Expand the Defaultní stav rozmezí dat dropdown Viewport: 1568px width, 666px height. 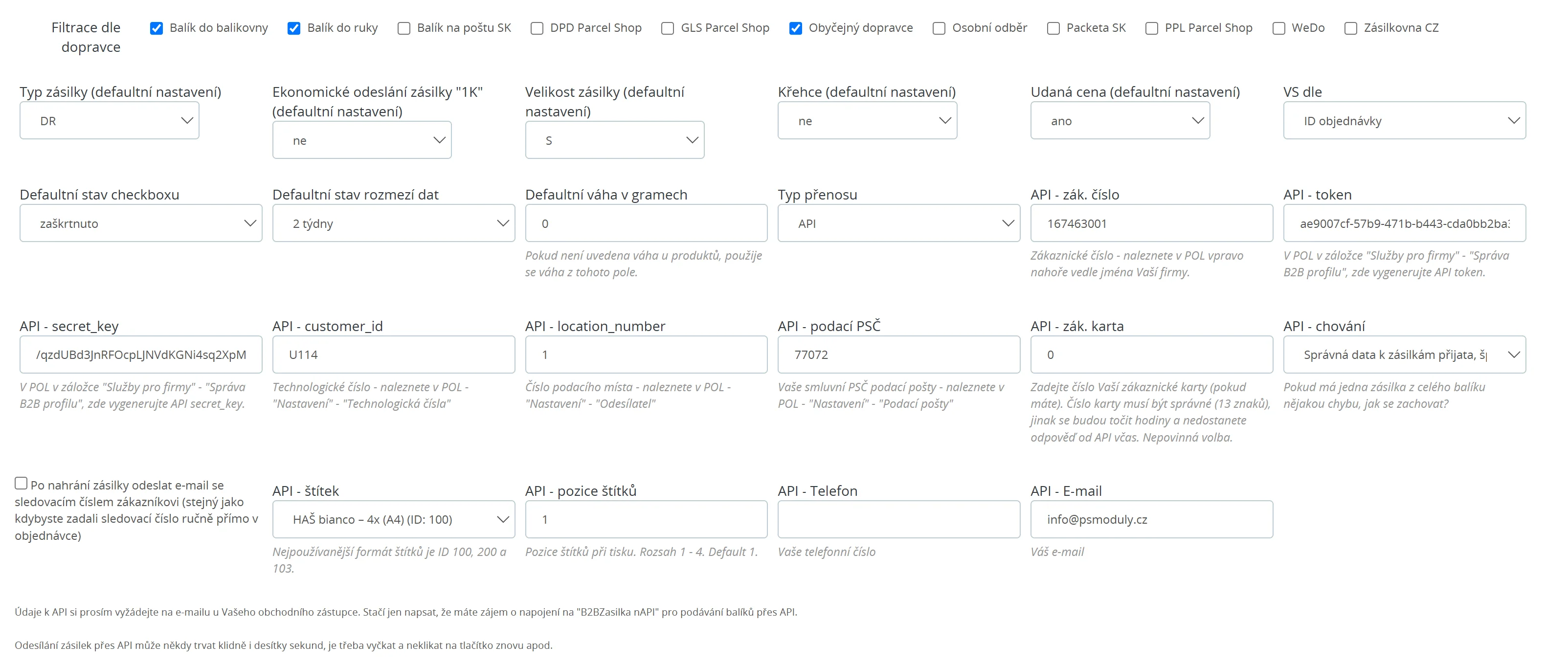pos(393,223)
